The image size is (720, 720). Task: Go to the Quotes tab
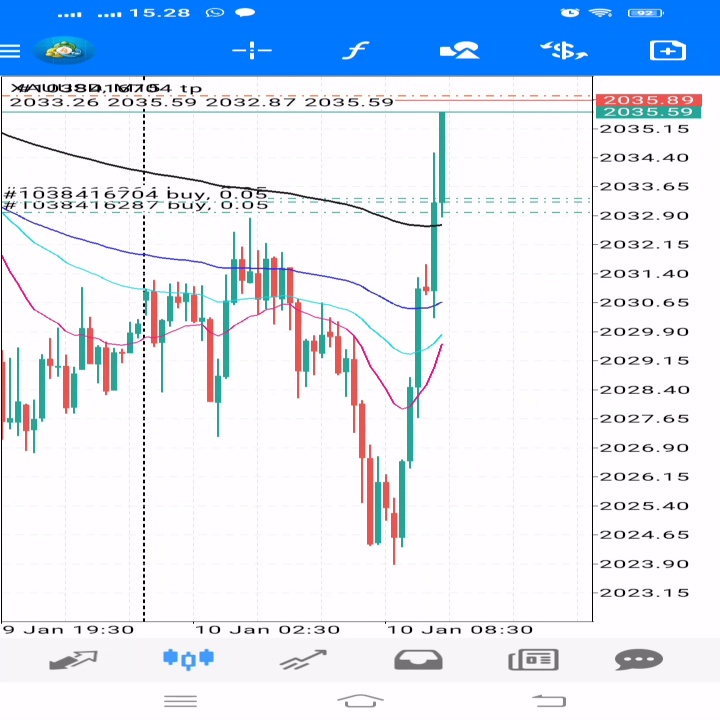[73, 660]
